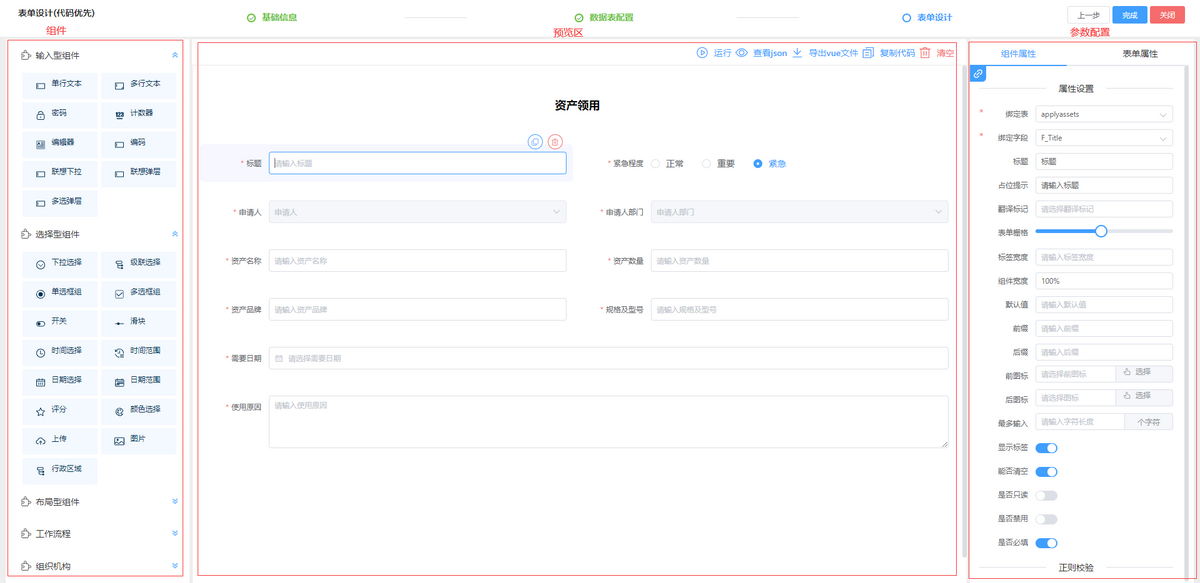Switch to 表单属性 tab

coord(1140,53)
